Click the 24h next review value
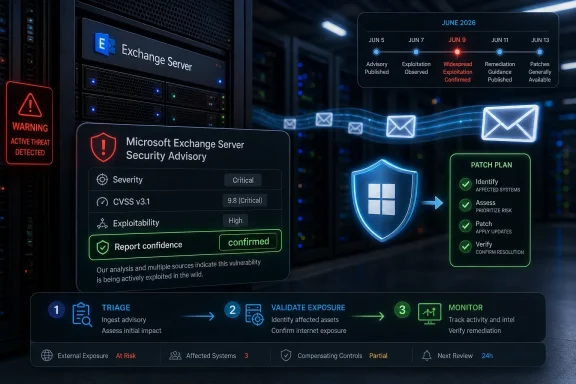 click(x=487, y=356)
